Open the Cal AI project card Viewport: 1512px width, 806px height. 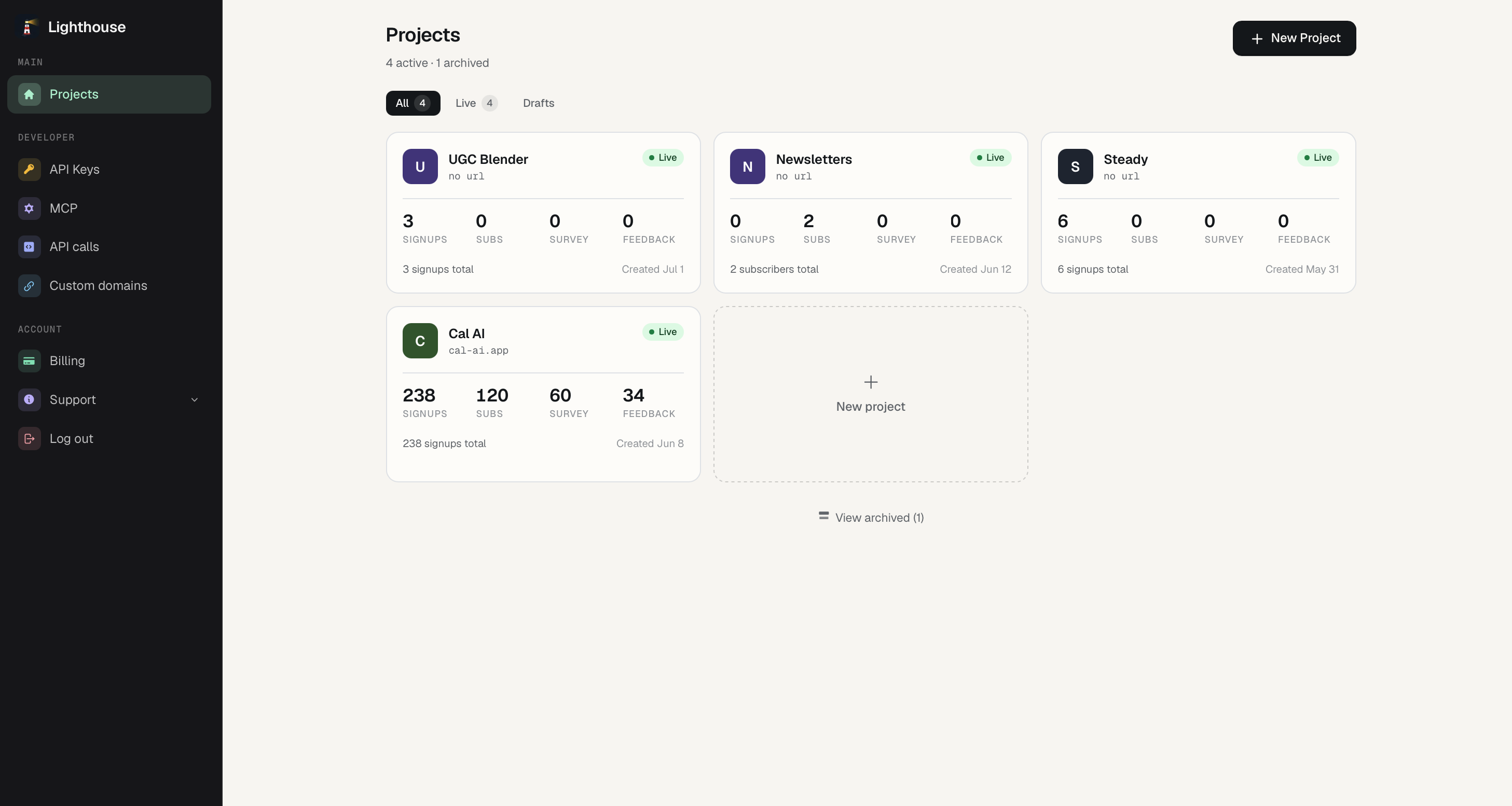543,394
